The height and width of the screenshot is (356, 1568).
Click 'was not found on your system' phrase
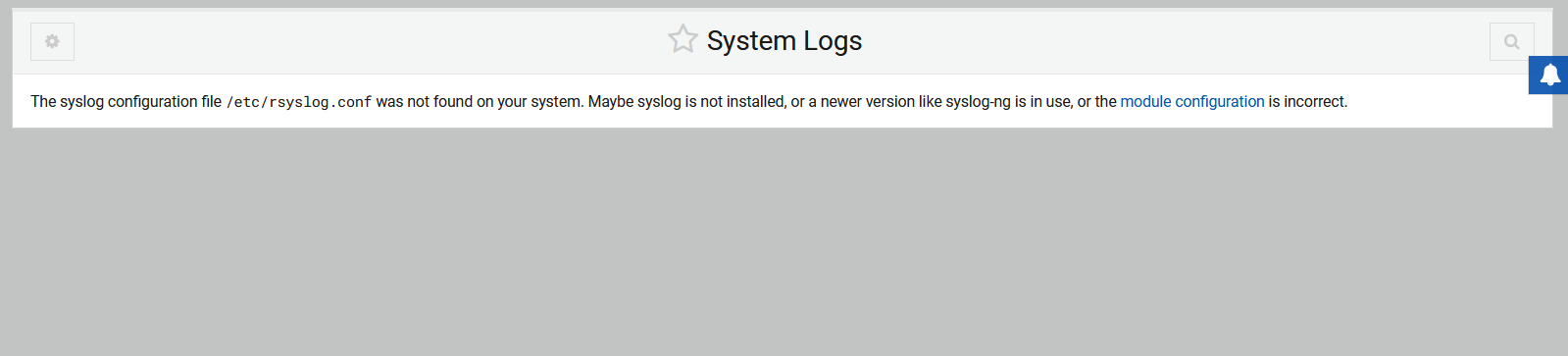point(479,102)
